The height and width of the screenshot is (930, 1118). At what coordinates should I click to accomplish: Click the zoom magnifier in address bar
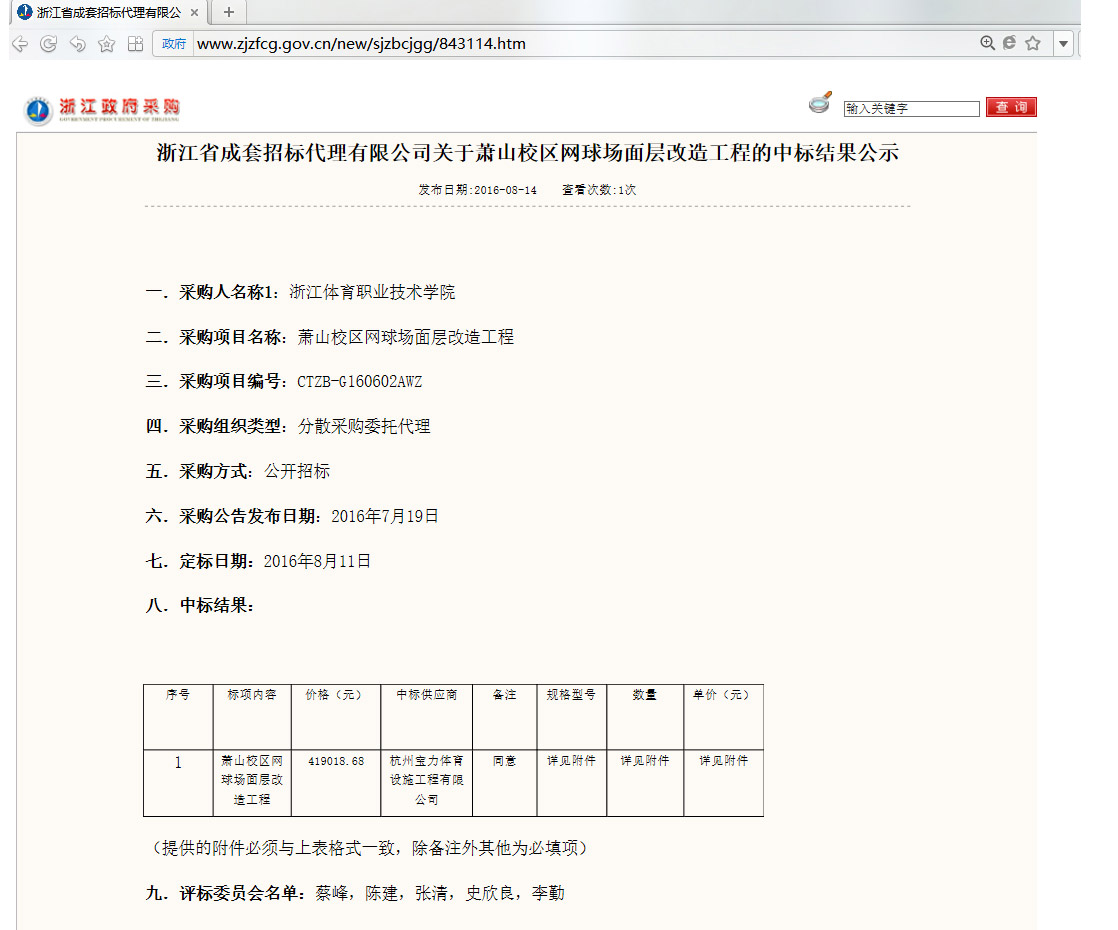pyautogui.click(x=987, y=43)
